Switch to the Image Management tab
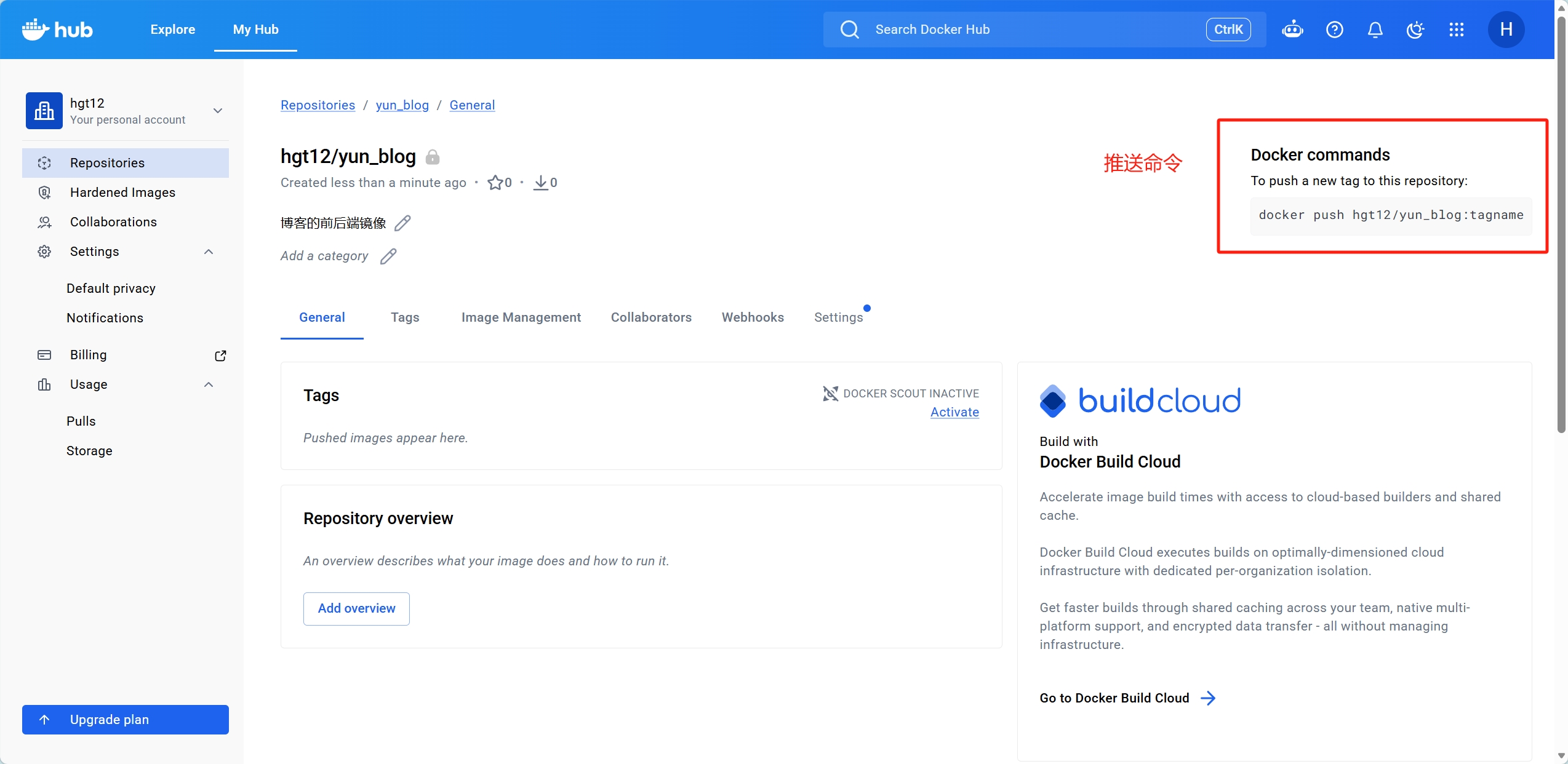1568x764 pixels. coord(521,317)
